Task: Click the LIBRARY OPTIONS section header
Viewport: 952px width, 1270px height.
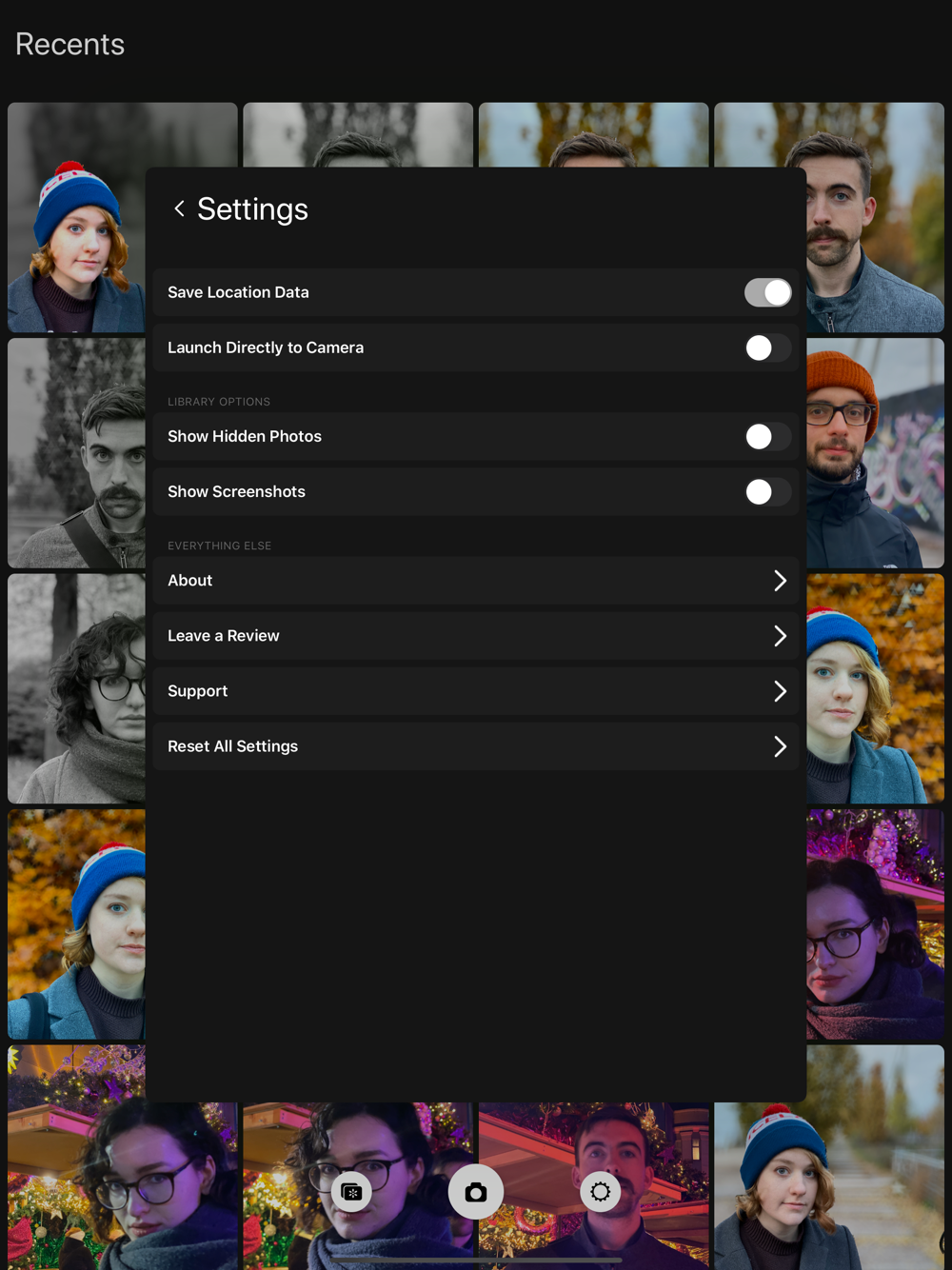Action: click(219, 402)
